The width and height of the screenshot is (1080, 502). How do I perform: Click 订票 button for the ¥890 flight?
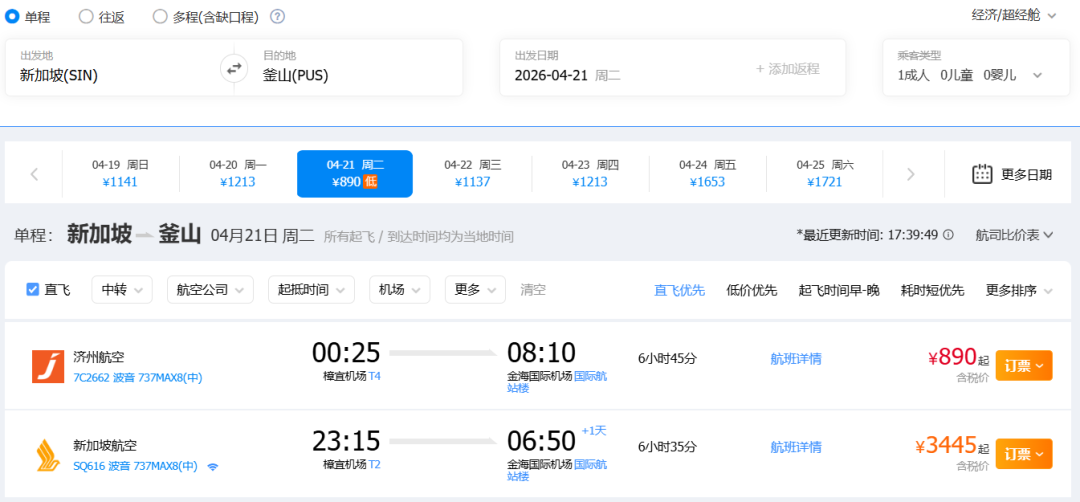(1023, 366)
